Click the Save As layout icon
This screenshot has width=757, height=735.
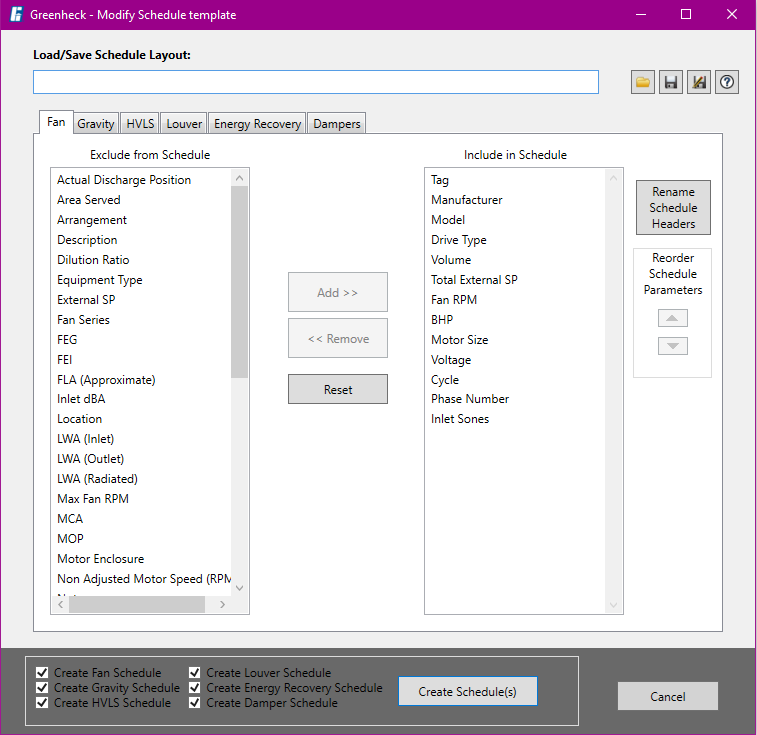point(699,82)
